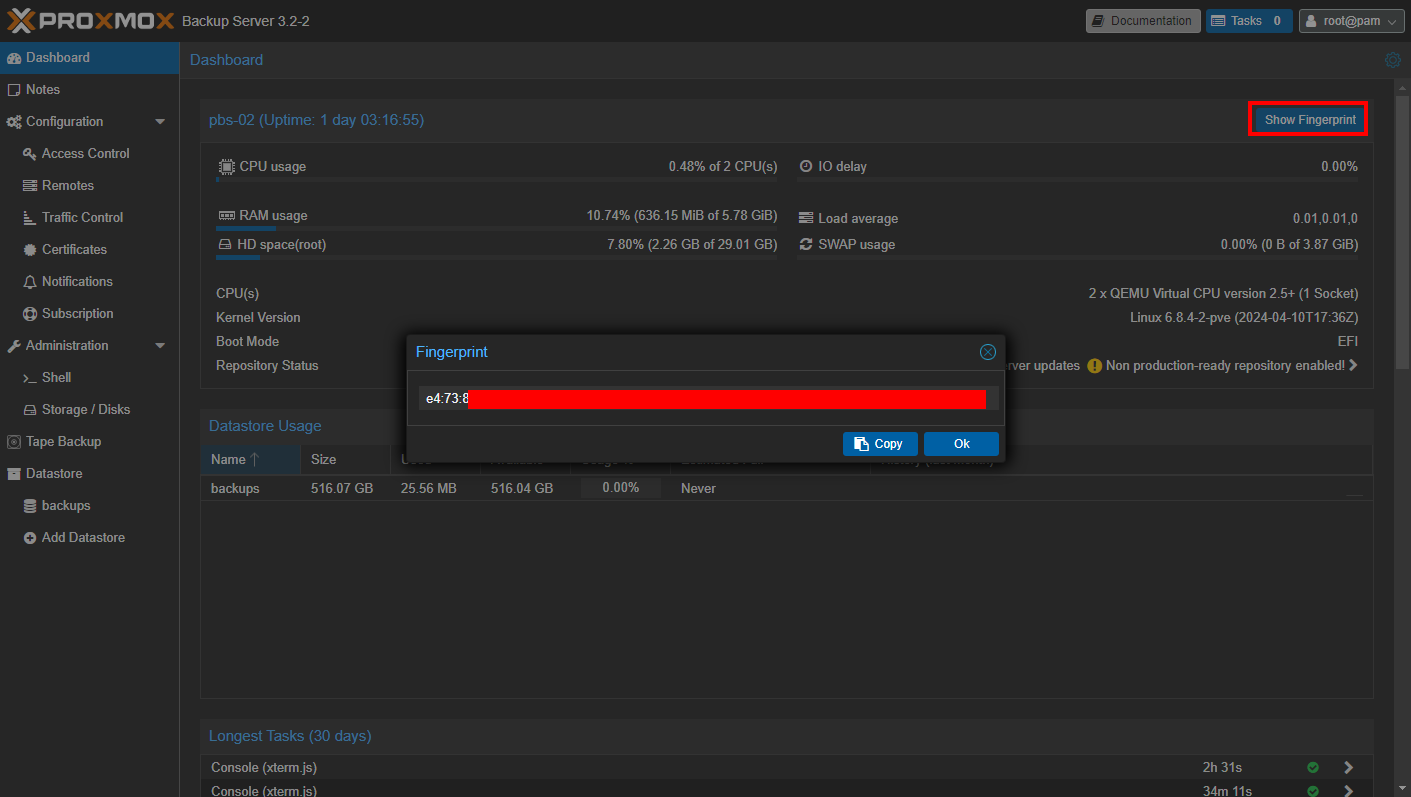The width and height of the screenshot is (1411, 797).
Task: Go to Certificates page
Action: point(89,250)
